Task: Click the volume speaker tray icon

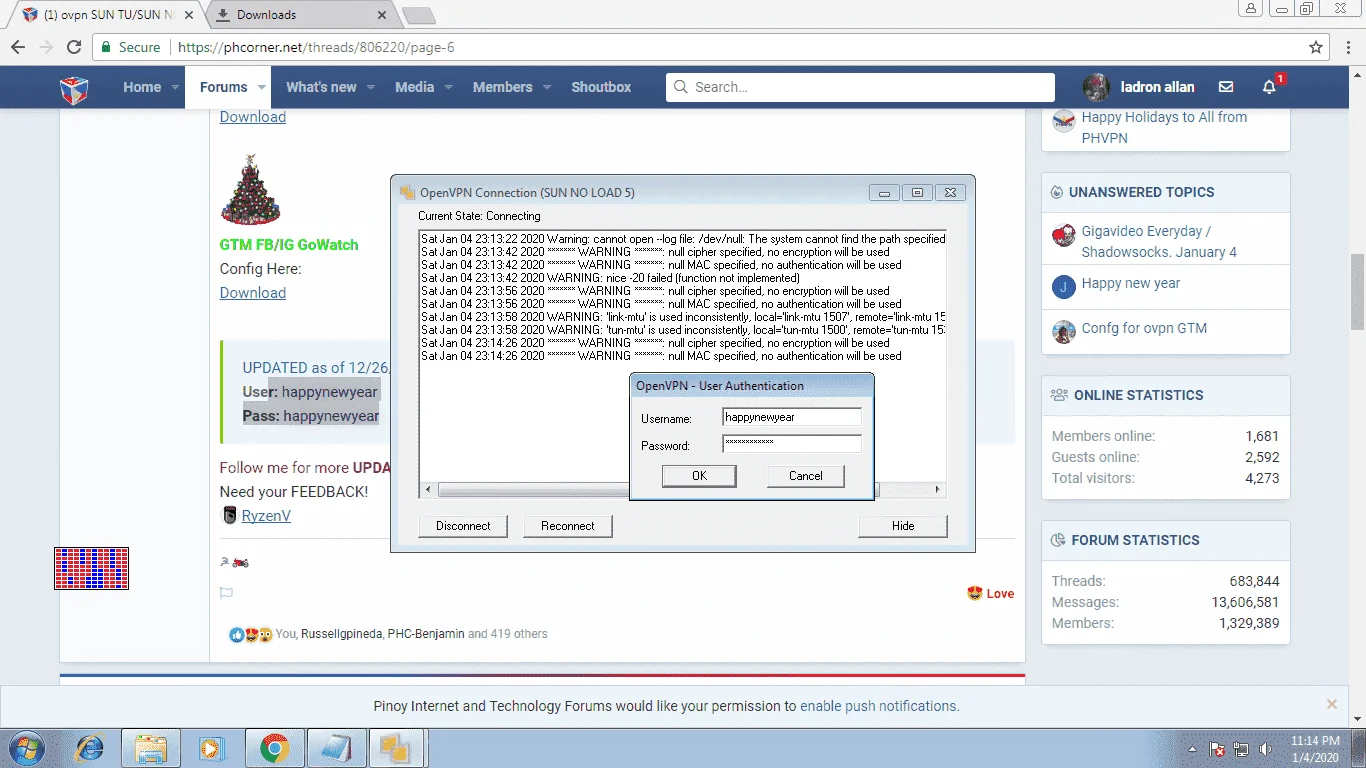Action: pos(1266,749)
